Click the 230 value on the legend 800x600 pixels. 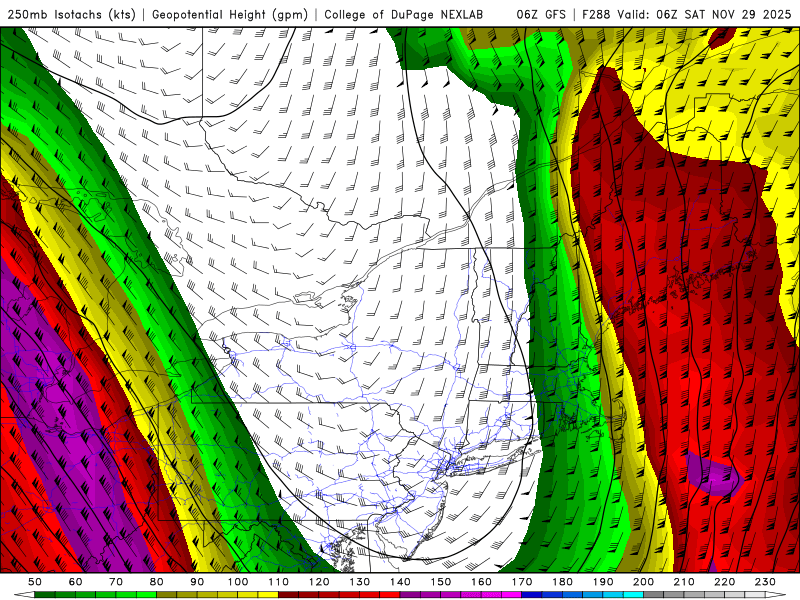765,582
